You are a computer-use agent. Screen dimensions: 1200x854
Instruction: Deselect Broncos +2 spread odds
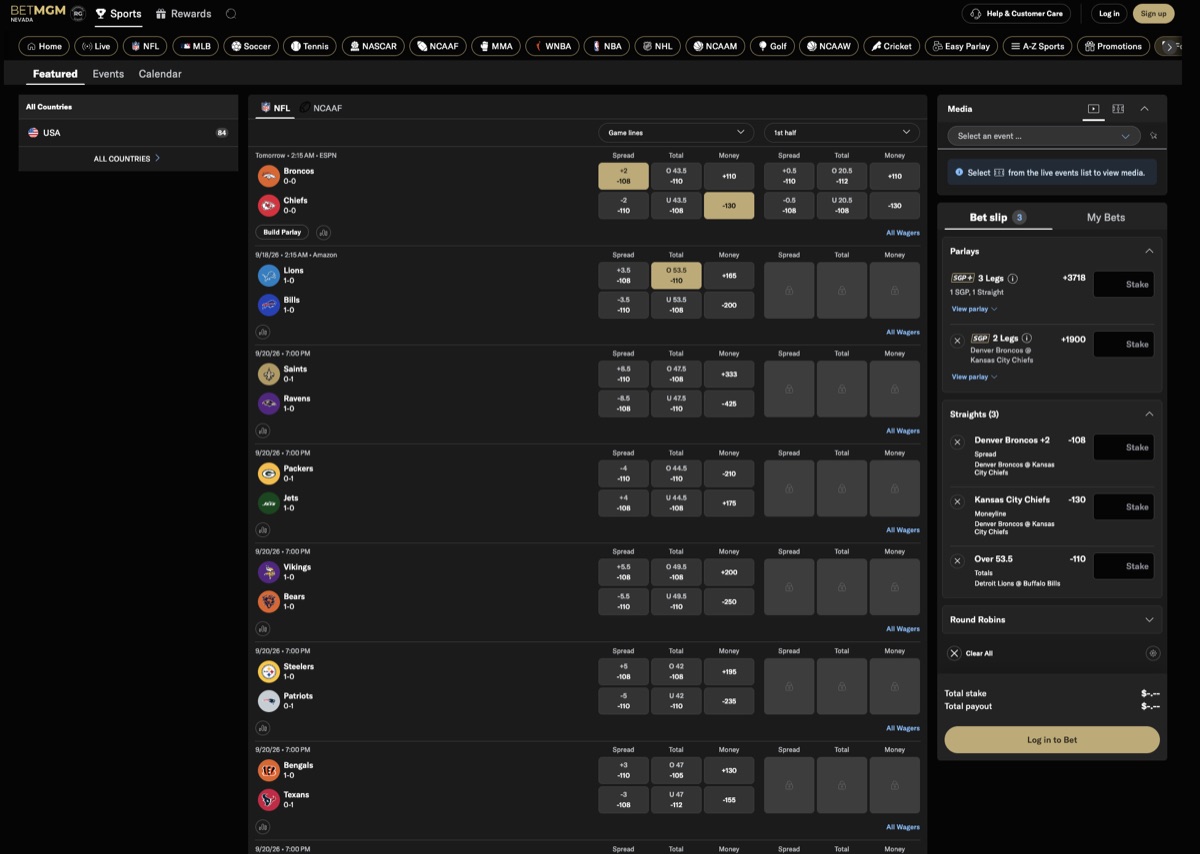pos(623,176)
